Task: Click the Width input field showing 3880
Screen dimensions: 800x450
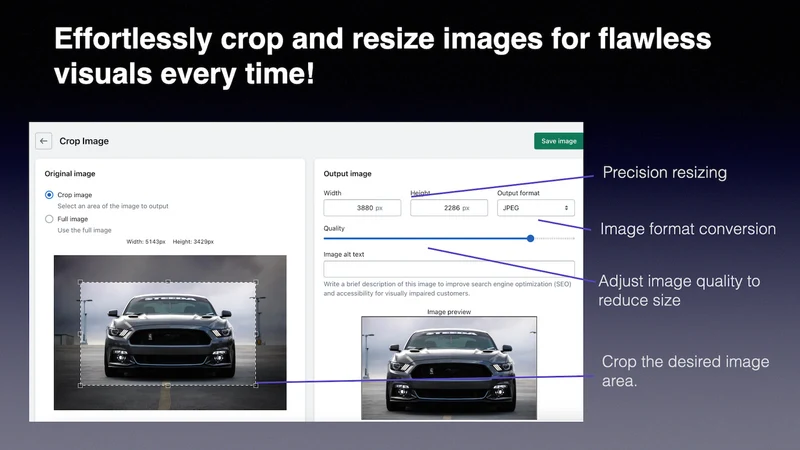Action: pos(362,208)
